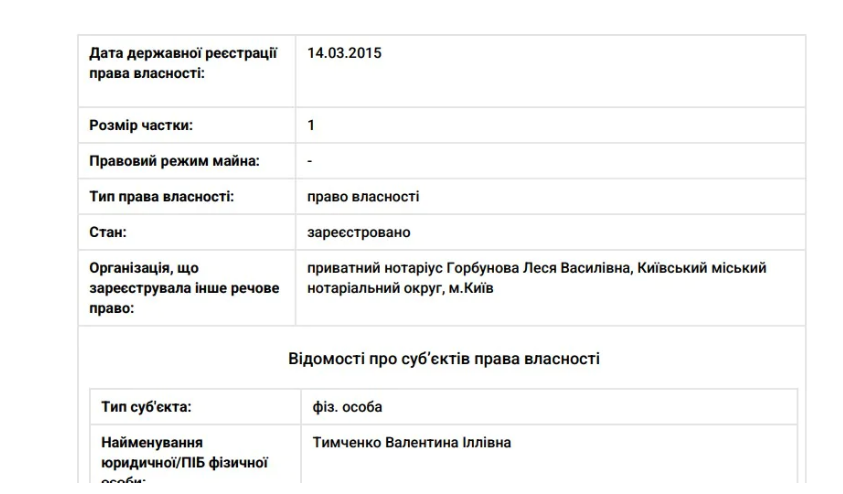Click the 'Правовий режим майна' label

coord(174,161)
